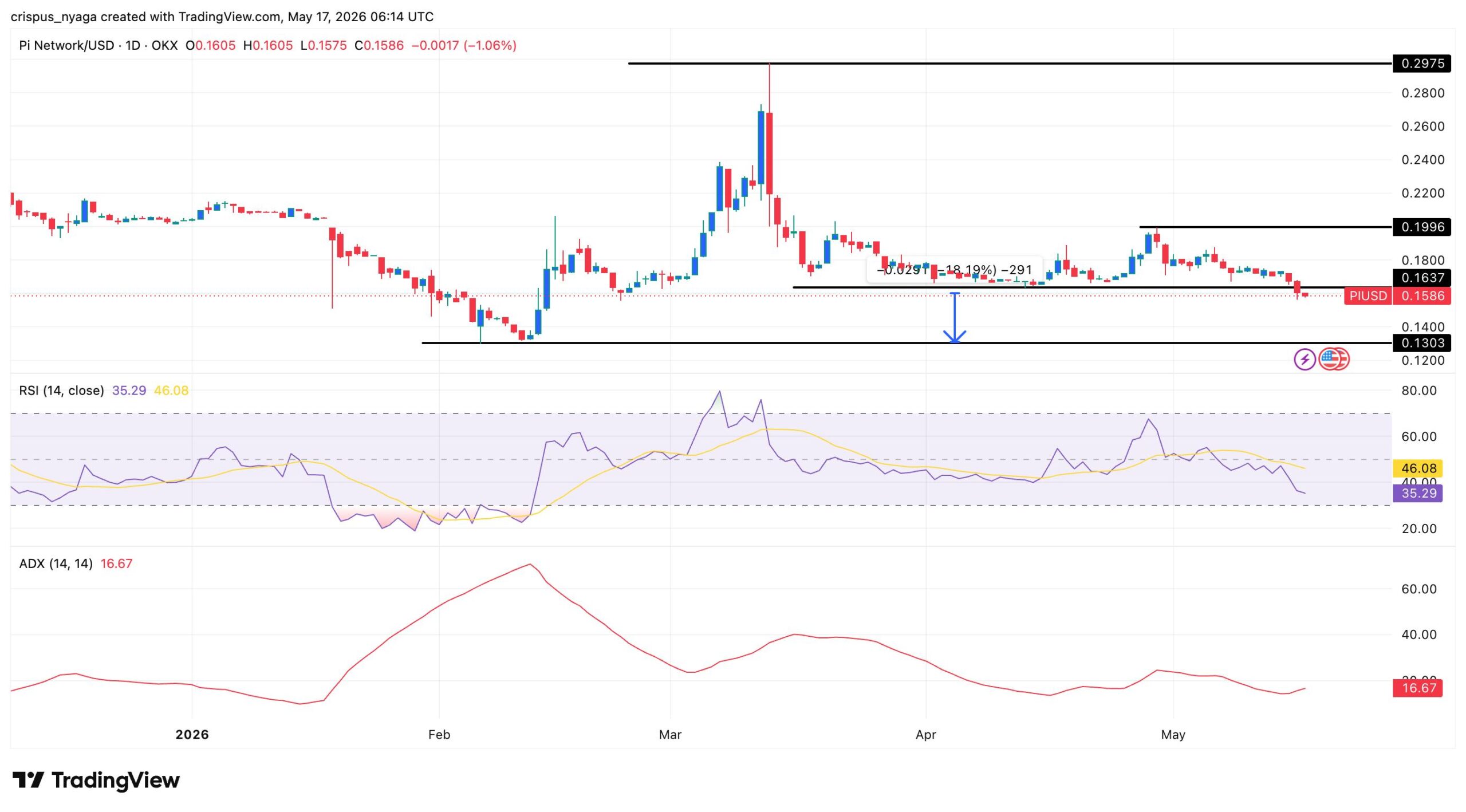Click the close value C0.1586
The height and width of the screenshot is (812, 1466).
[379, 45]
